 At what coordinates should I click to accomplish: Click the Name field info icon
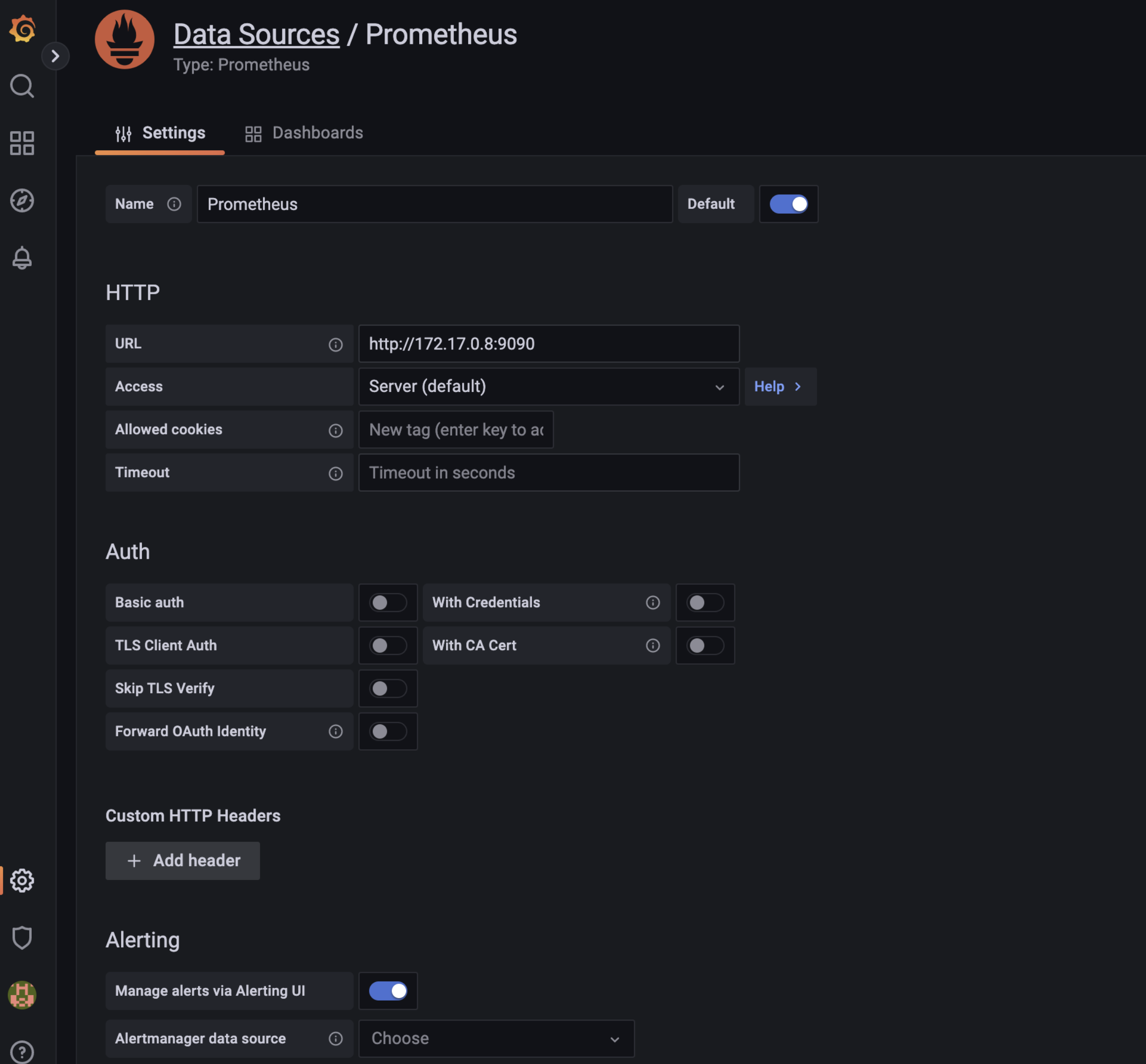pyautogui.click(x=174, y=204)
